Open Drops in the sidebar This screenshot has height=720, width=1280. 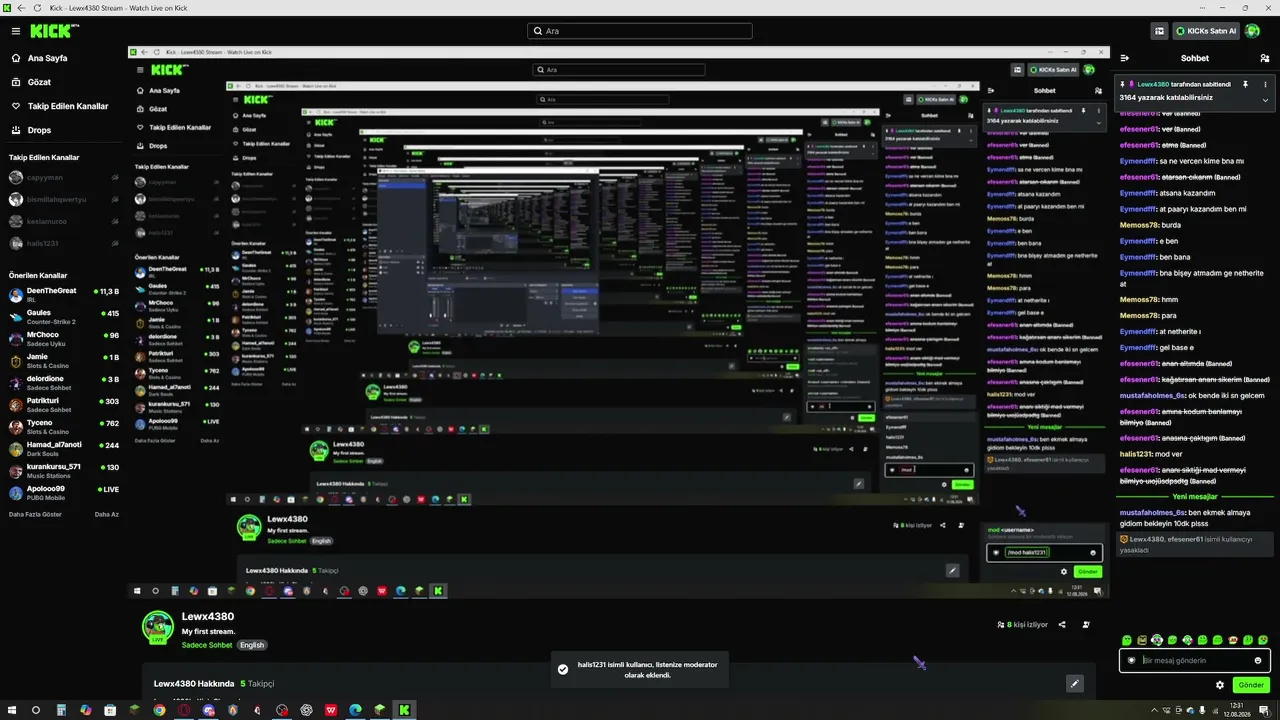tap(39, 130)
